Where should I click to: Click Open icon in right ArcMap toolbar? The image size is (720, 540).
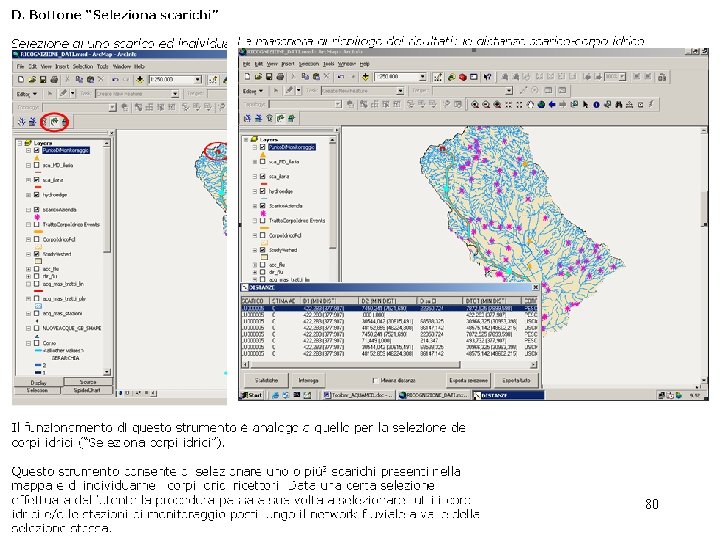[258, 77]
